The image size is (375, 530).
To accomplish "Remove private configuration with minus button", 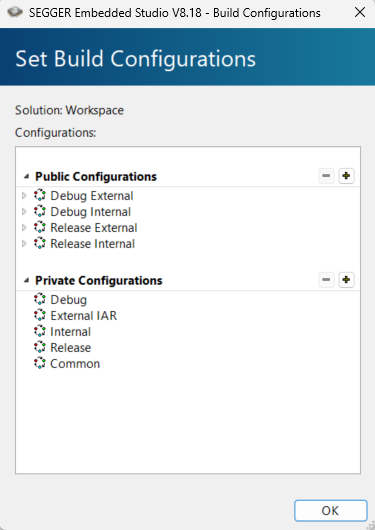I will (326, 280).
